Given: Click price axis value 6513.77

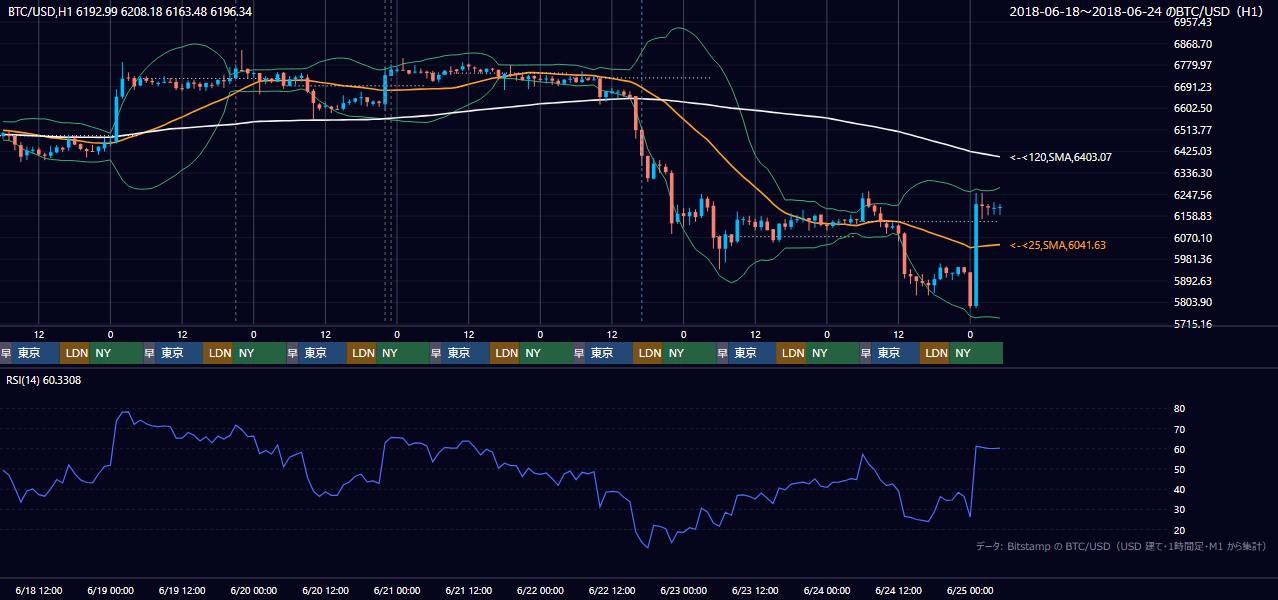Looking at the screenshot, I should (x=1193, y=130).
